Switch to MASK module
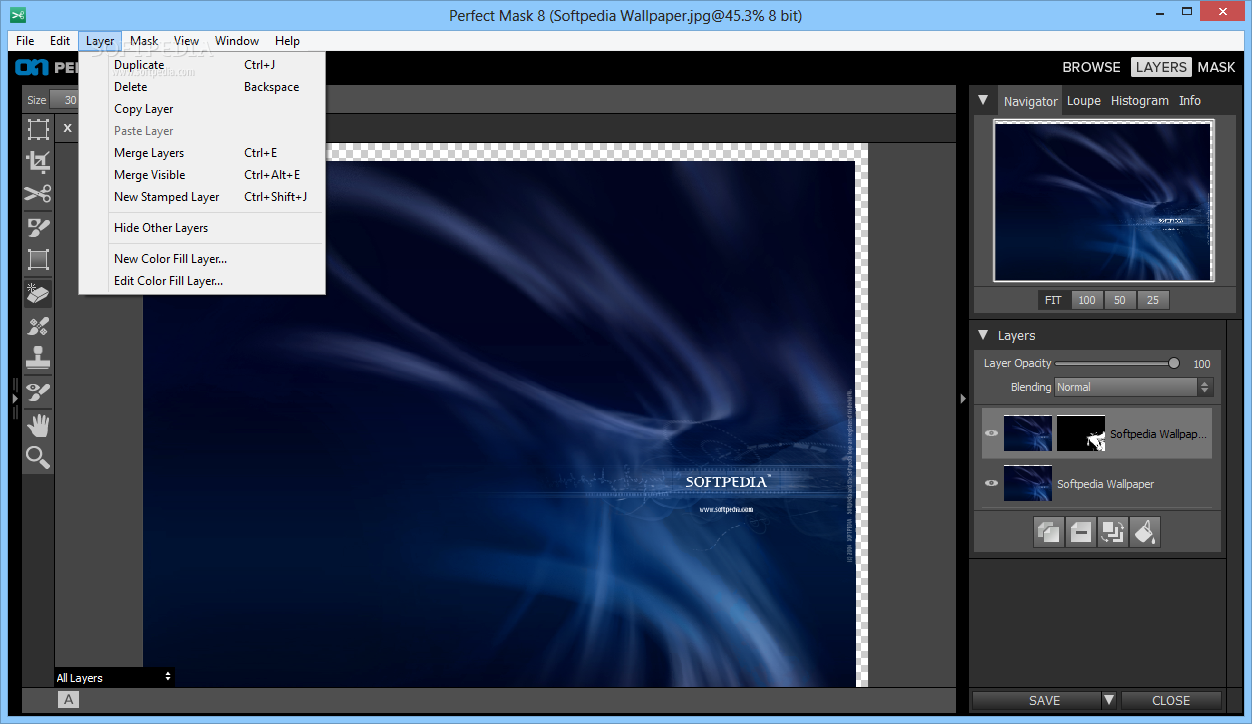 point(1216,67)
